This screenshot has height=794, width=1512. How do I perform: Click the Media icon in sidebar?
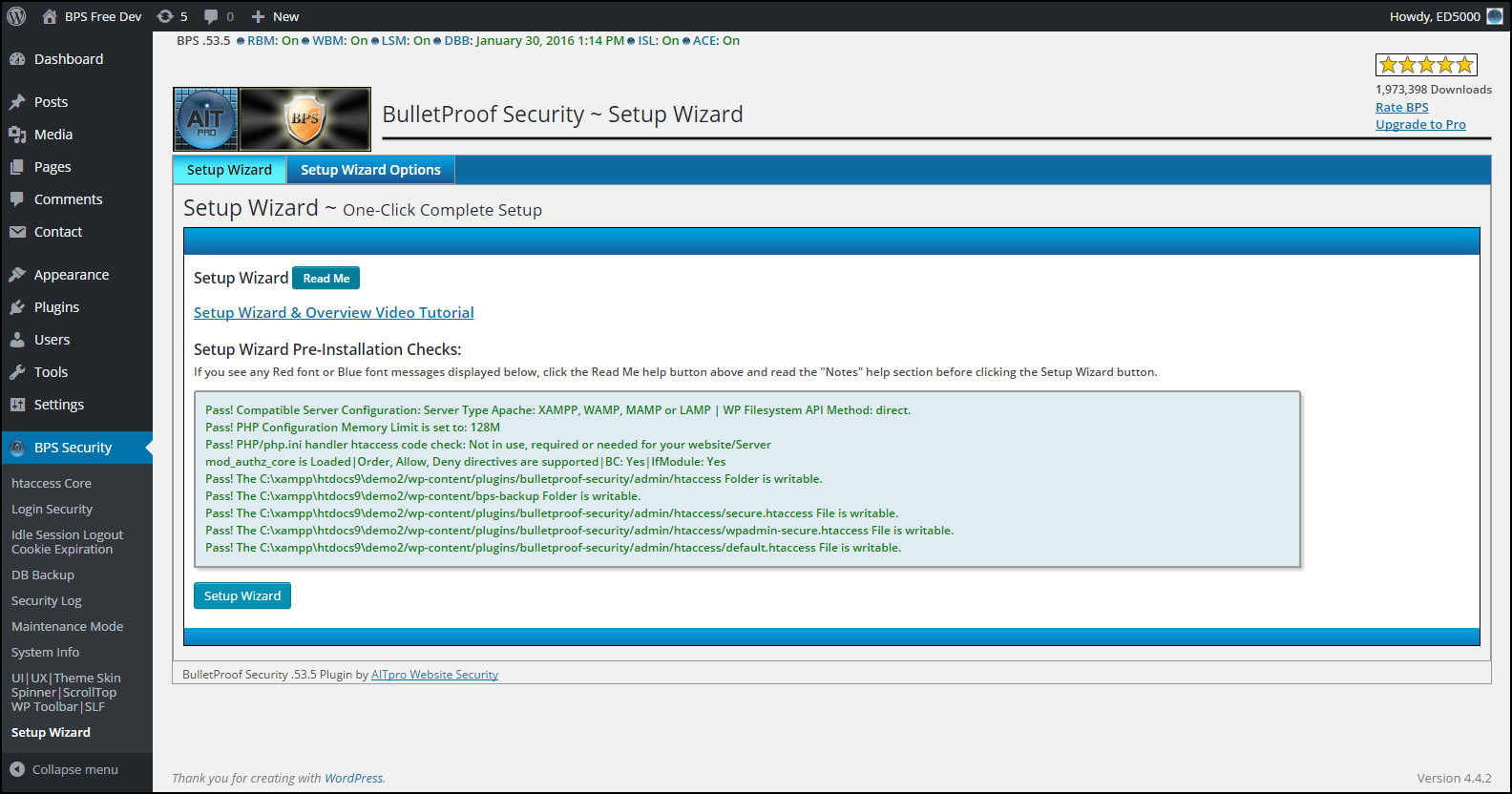17,135
